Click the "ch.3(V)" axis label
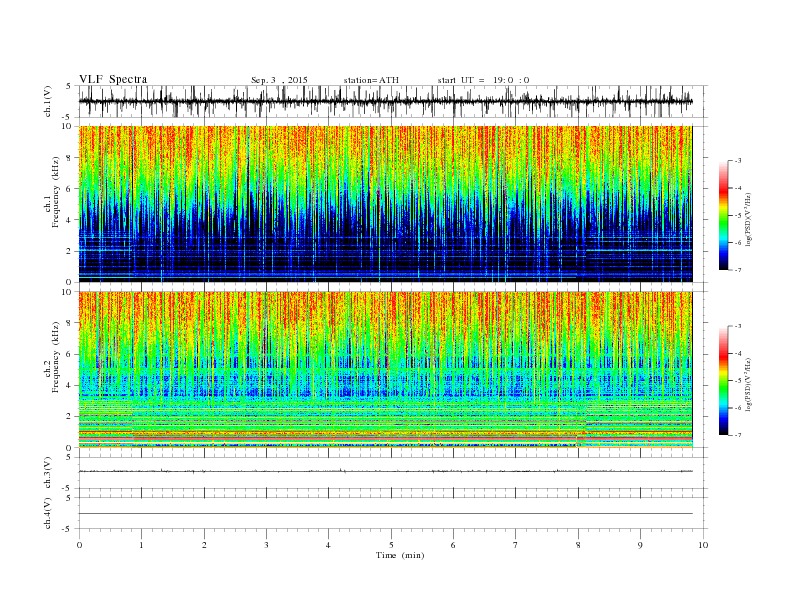 pyautogui.click(x=48, y=473)
